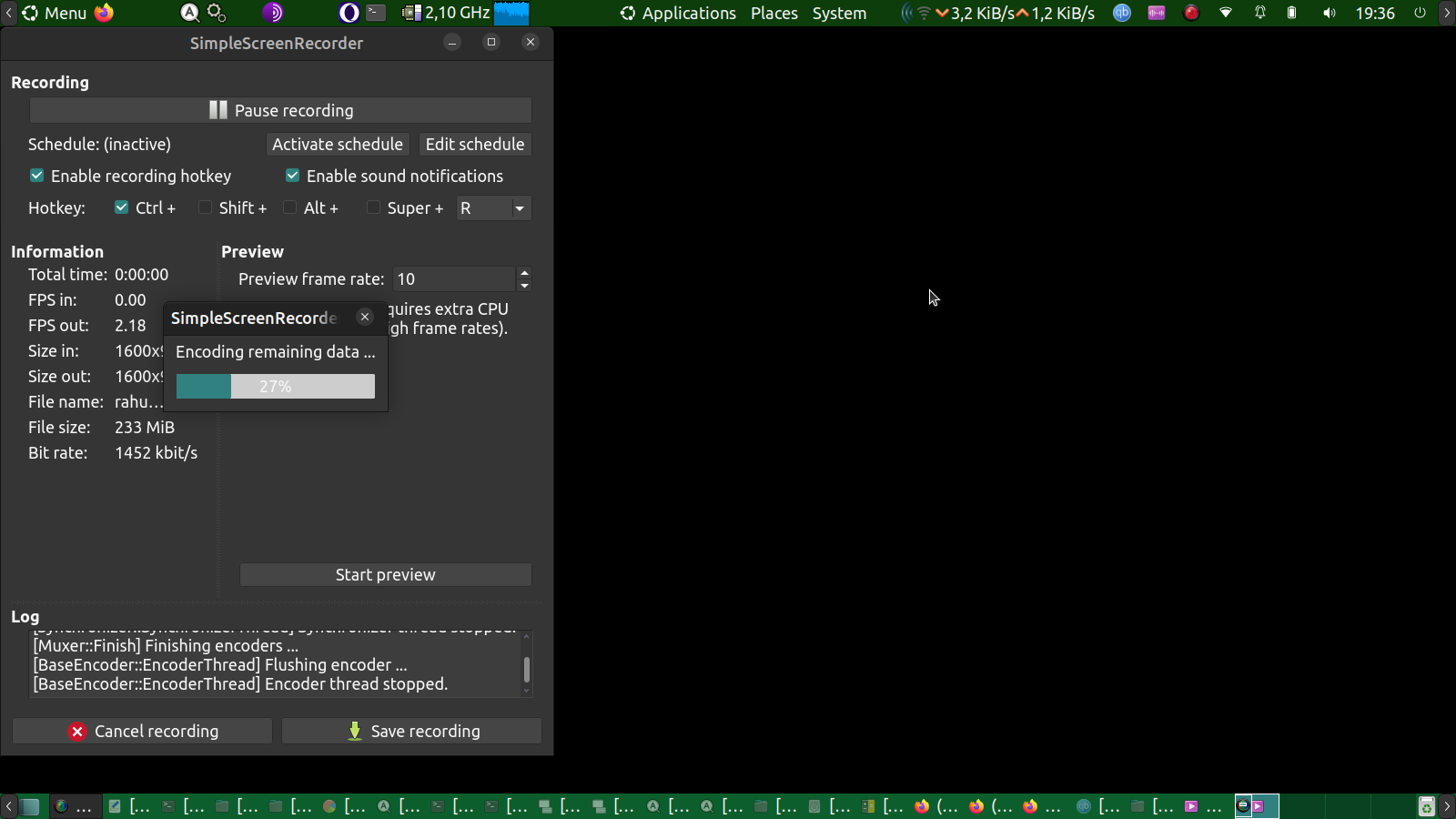Launch Firefox from the top panel
Viewport: 1456px width, 819px height.
pyautogui.click(x=105, y=13)
